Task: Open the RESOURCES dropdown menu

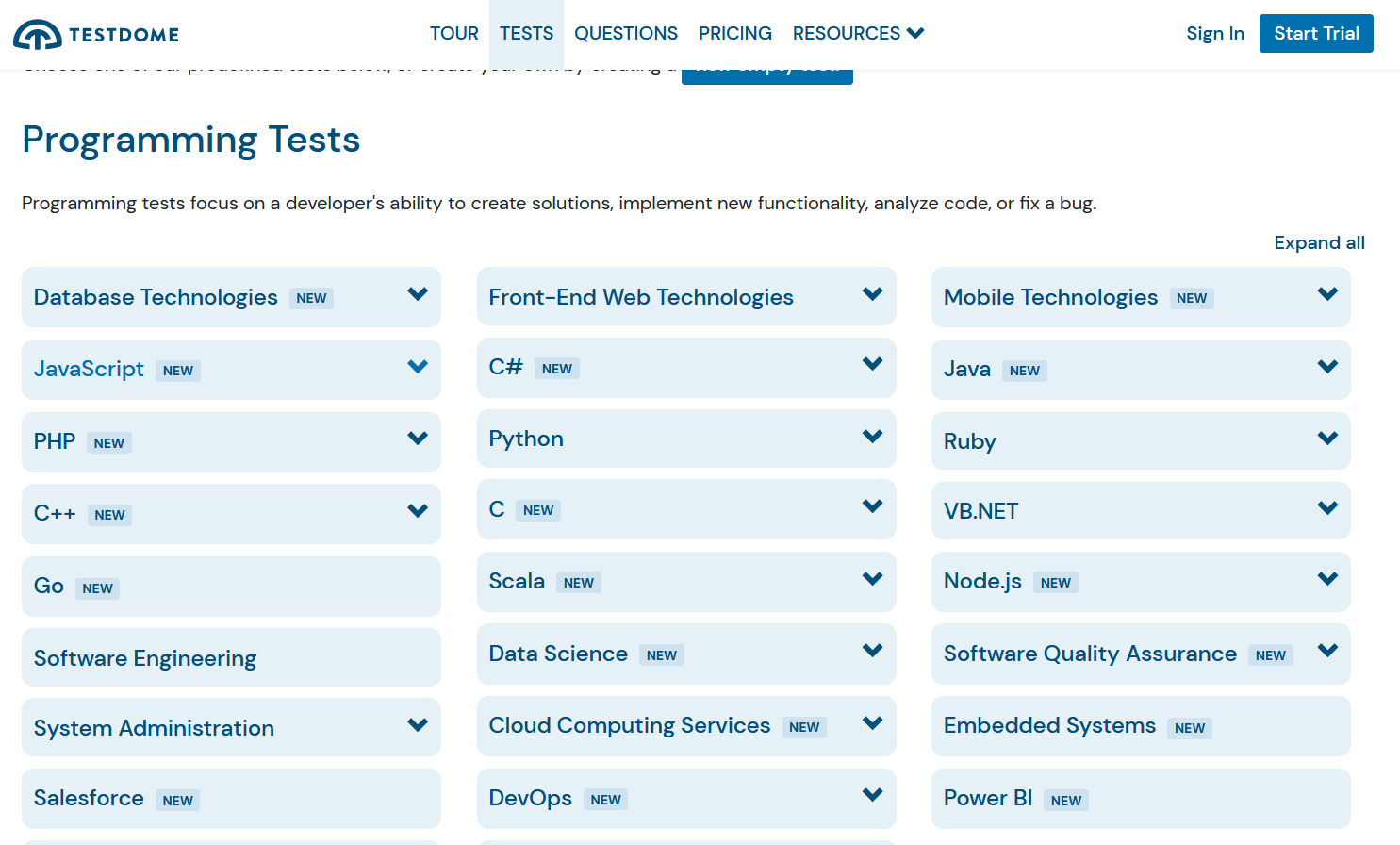Action: click(858, 34)
